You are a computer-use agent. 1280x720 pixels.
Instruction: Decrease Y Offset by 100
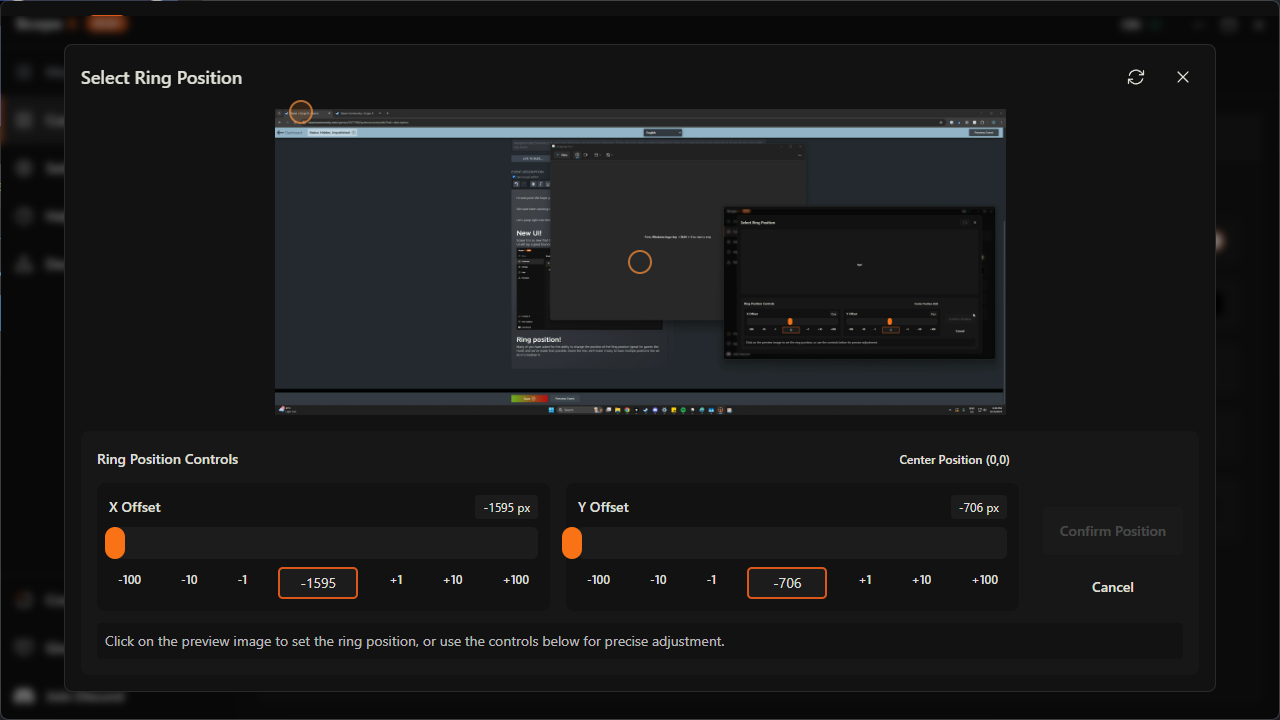tap(598, 580)
